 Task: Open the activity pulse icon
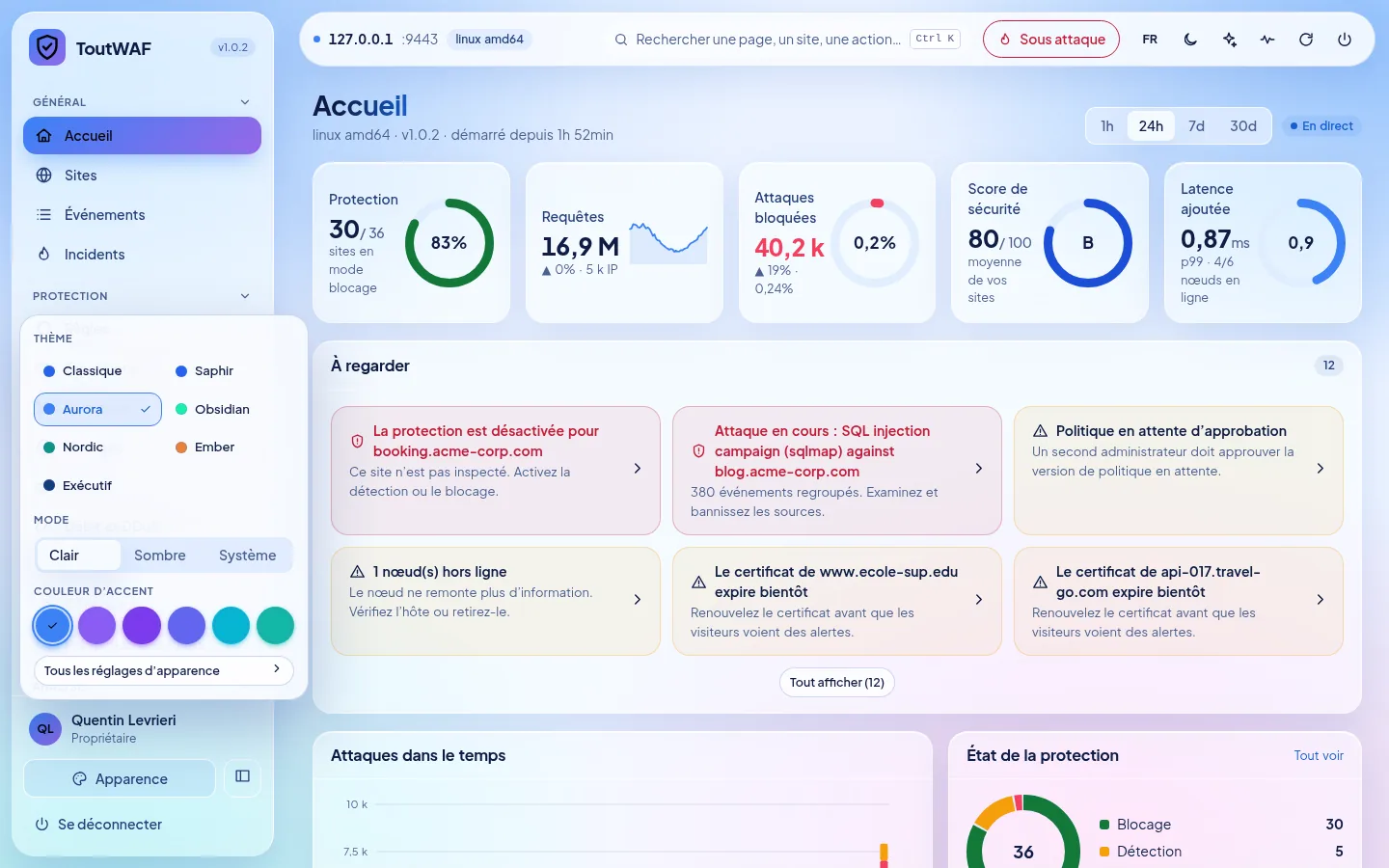(1267, 40)
